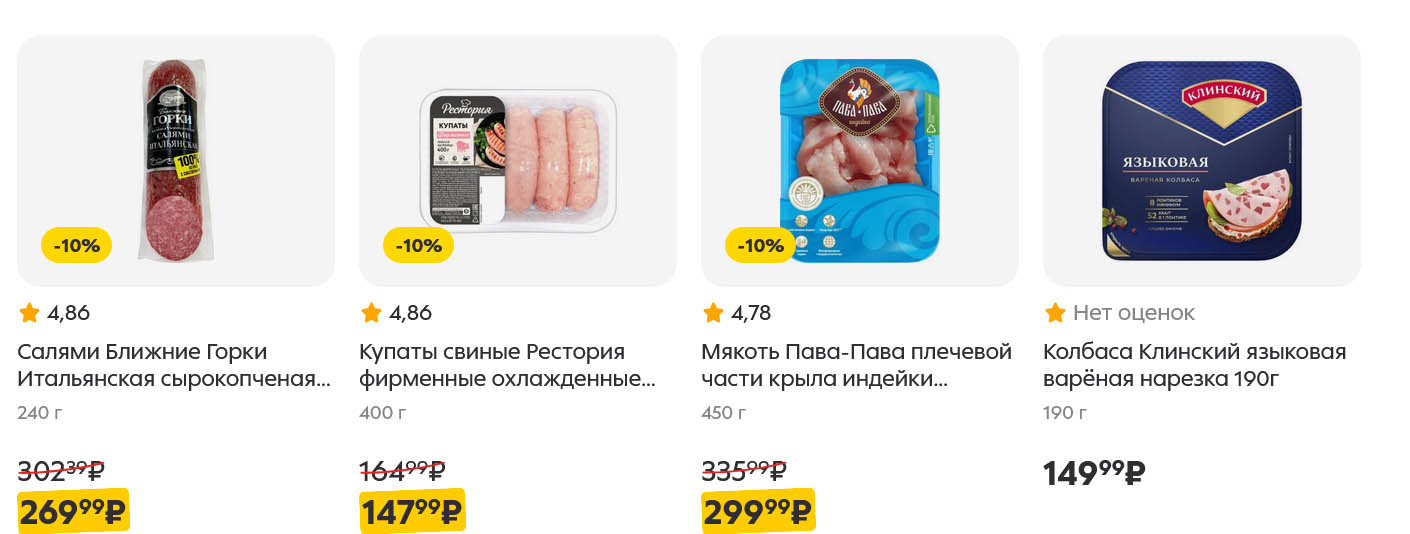Click the -10% badge on the Купаты image
This screenshot has width=1410, height=534.
click(x=419, y=245)
